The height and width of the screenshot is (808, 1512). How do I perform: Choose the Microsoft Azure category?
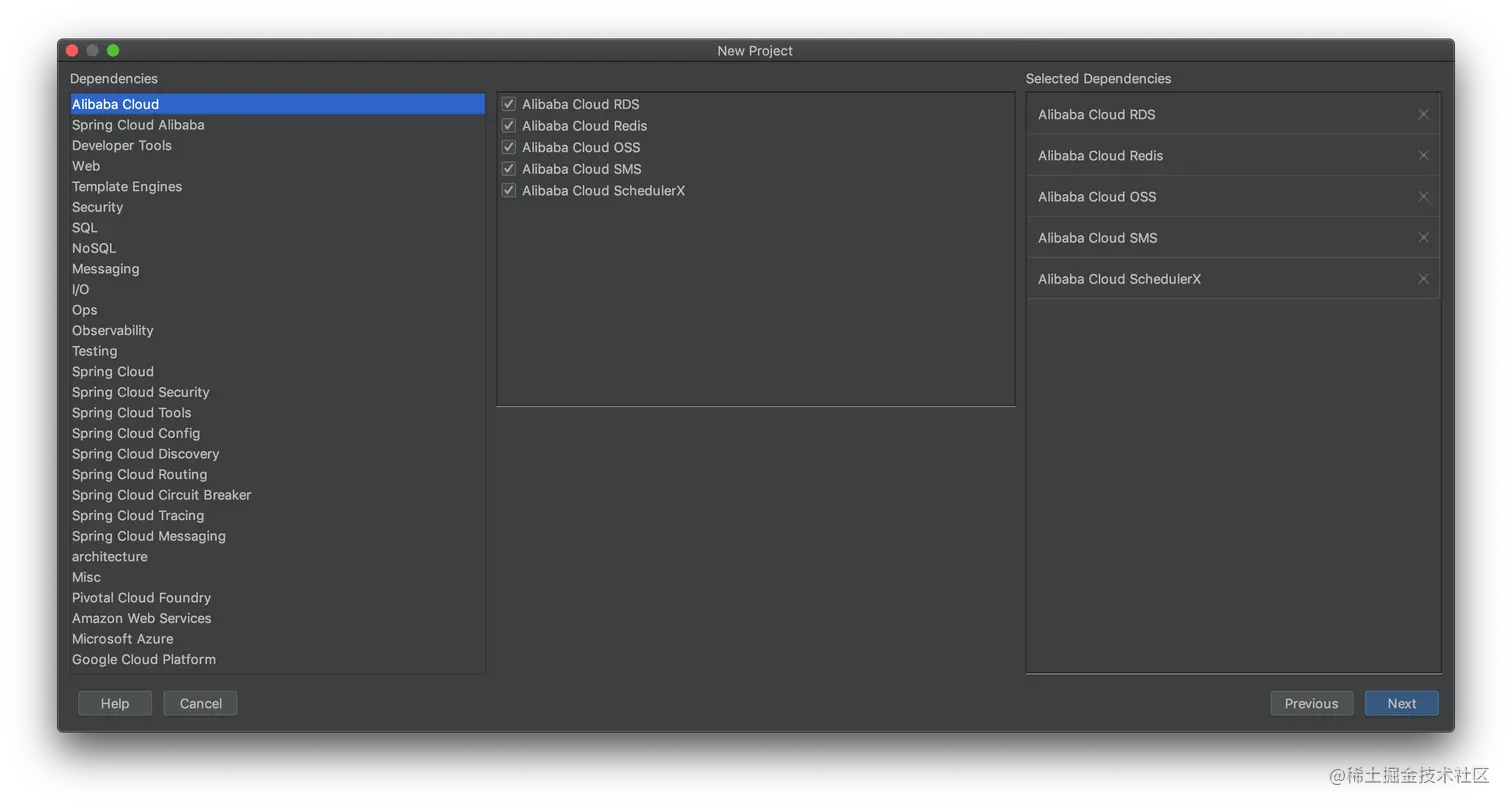[277, 639]
